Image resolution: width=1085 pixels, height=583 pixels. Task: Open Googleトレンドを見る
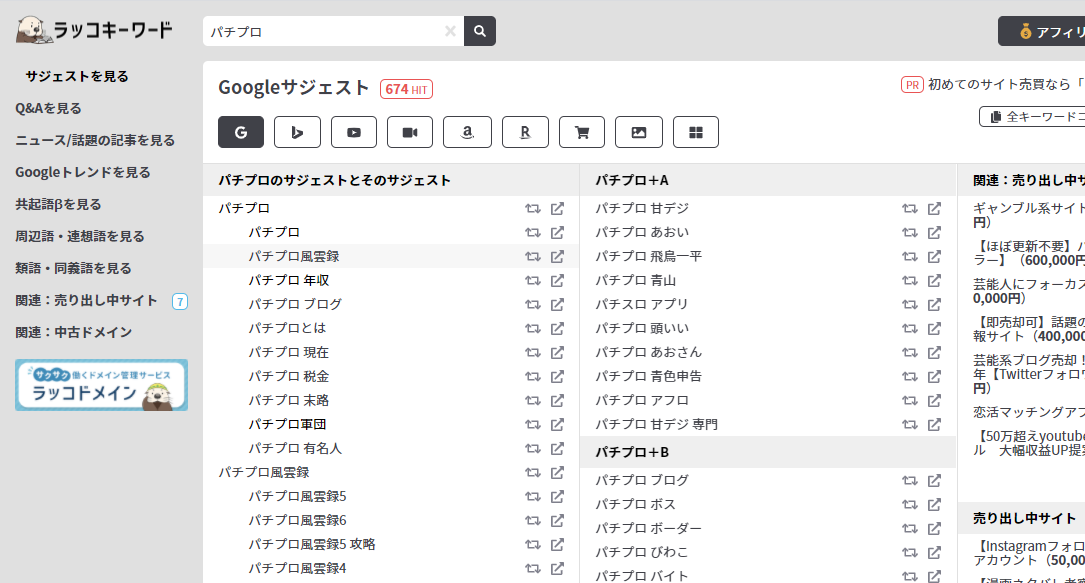tap(83, 172)
